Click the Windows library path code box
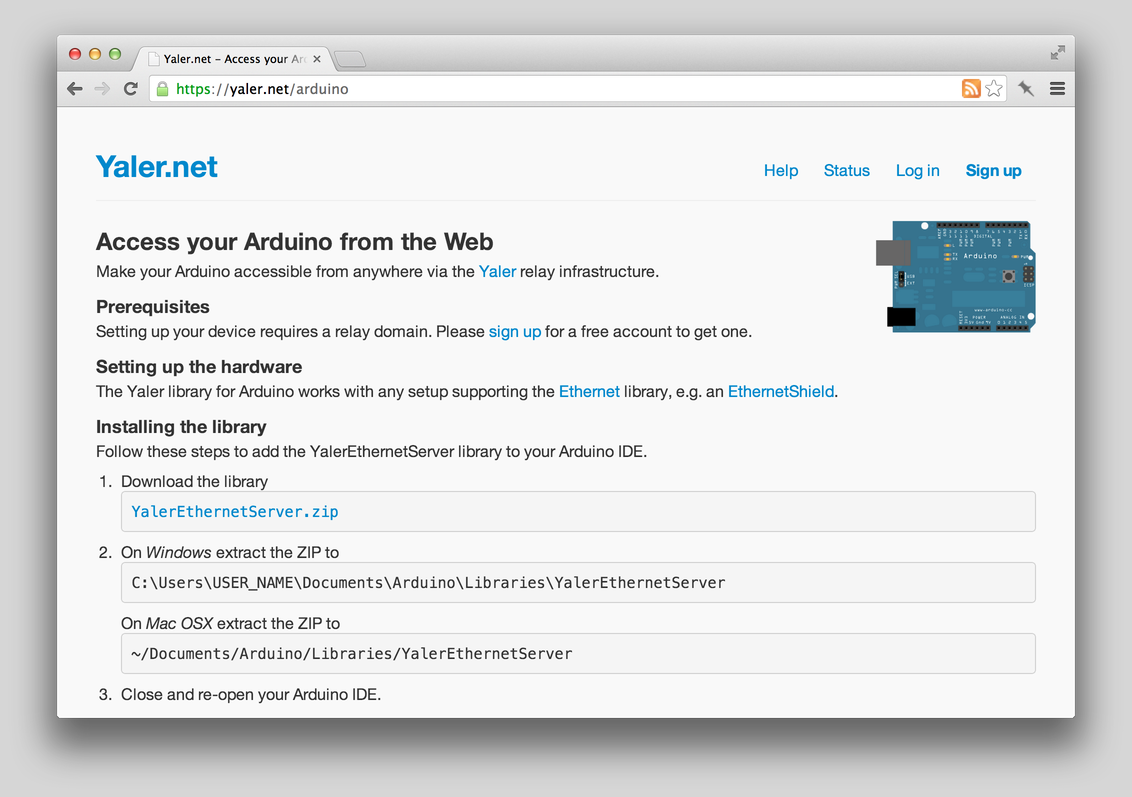Viewport: 1132px width, 797px height. pos(578,583)
